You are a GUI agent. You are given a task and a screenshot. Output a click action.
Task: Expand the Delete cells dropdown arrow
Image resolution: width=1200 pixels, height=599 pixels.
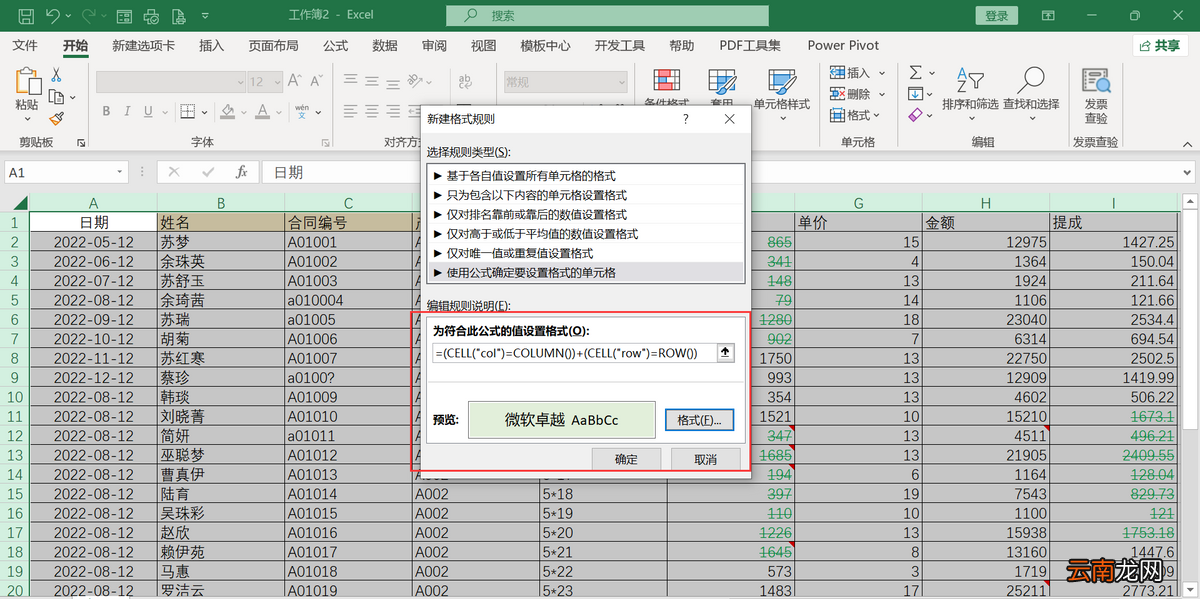coord(881,94)
